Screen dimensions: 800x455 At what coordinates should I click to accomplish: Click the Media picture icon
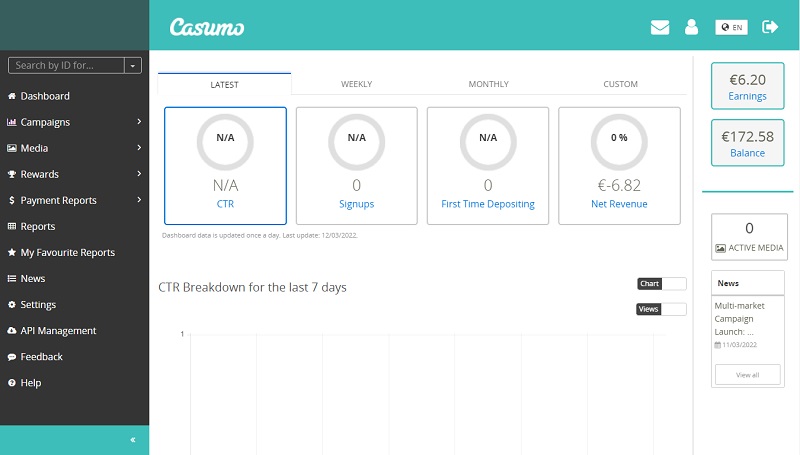point(12,148)
